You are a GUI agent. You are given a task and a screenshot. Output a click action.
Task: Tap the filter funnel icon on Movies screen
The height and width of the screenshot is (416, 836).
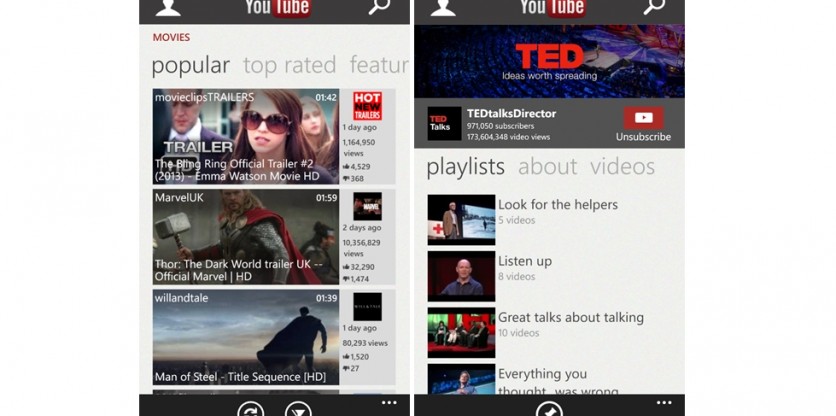298,410
